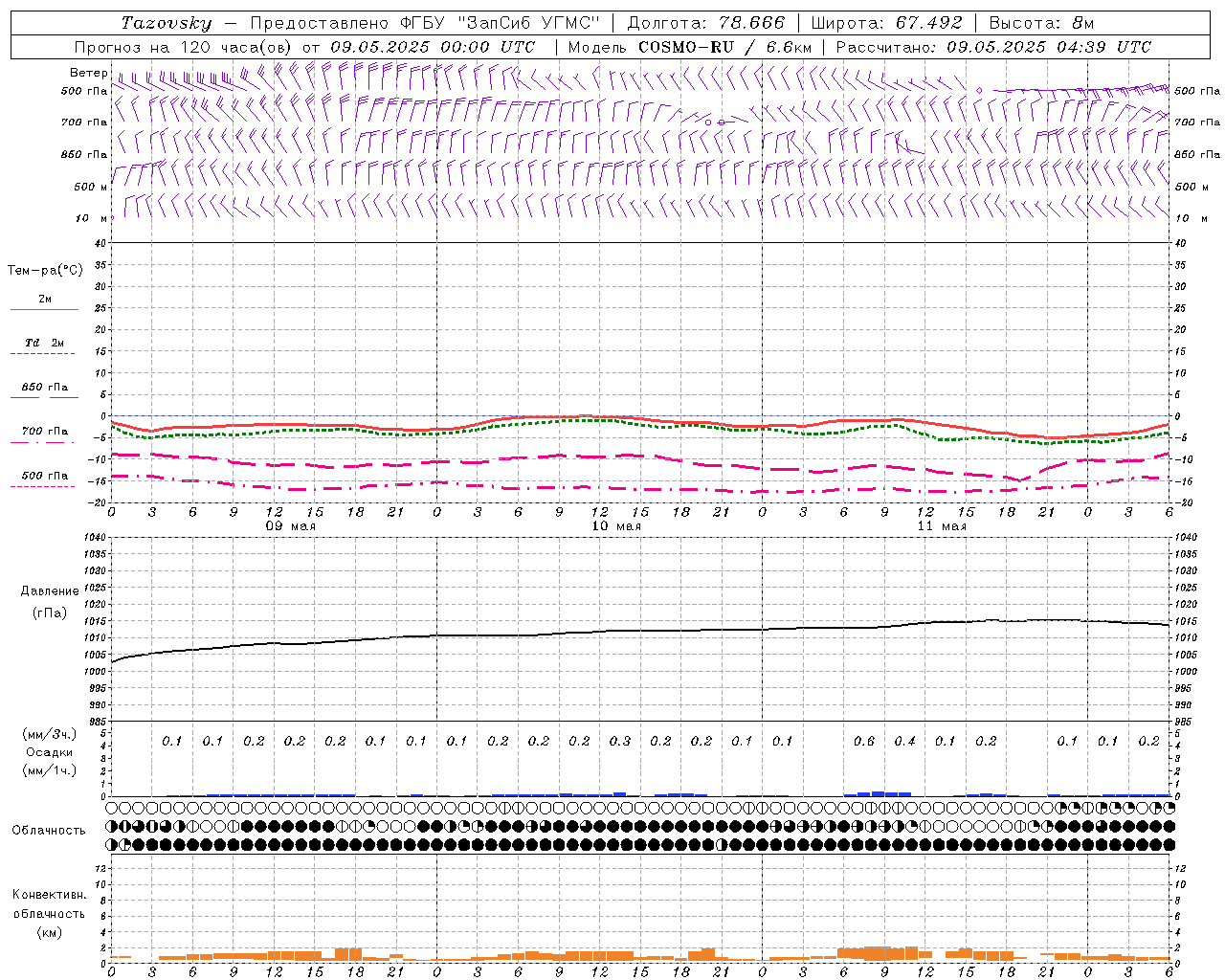Click the "10 мая" date label
Viewport: 1225px width, 980px height.
pyautogui.click(x=615, y=526)
